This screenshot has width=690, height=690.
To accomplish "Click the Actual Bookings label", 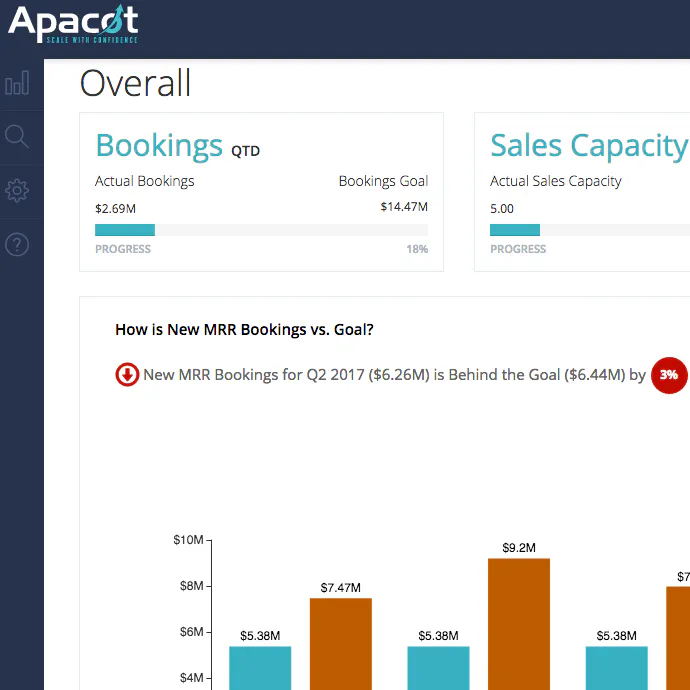I will (145, 181).
